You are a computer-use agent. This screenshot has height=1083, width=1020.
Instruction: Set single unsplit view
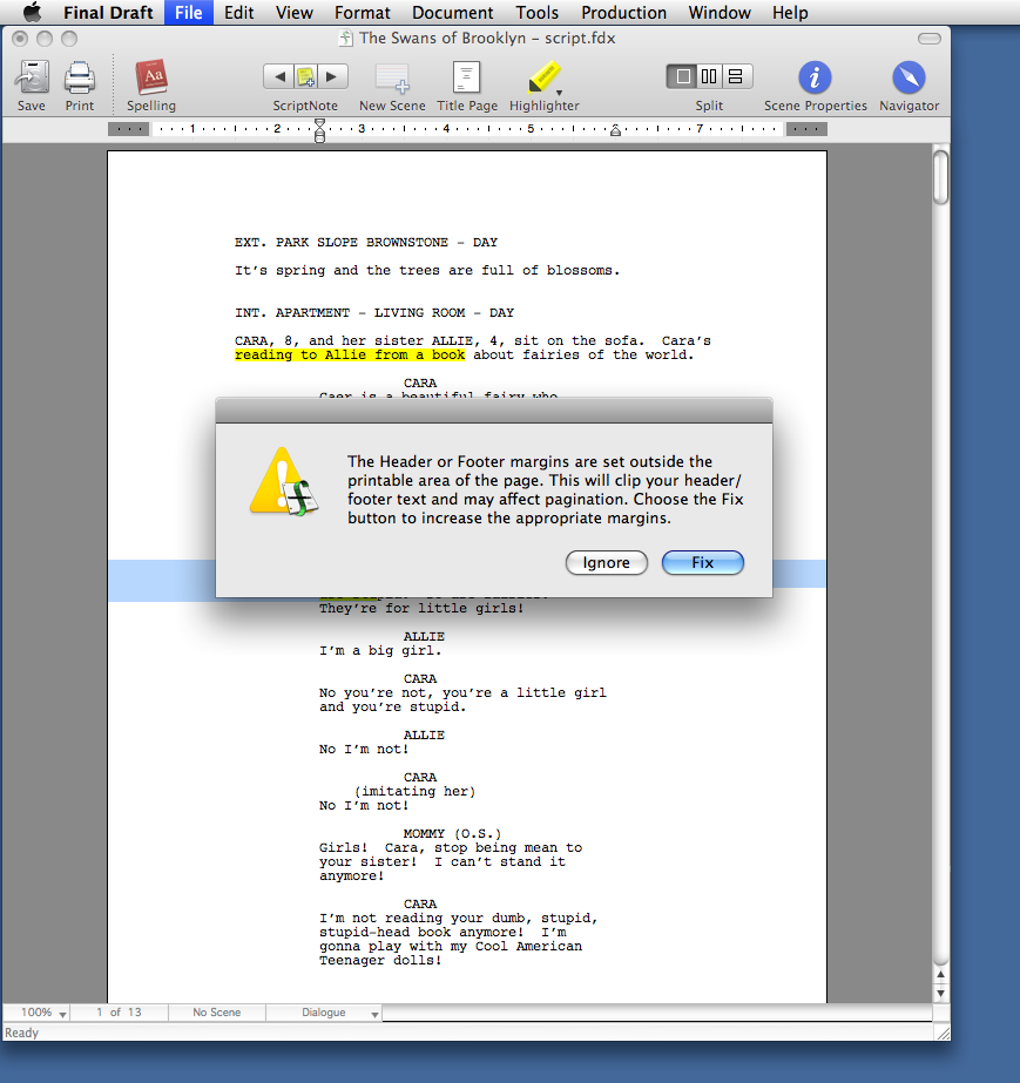pos(682,76)
